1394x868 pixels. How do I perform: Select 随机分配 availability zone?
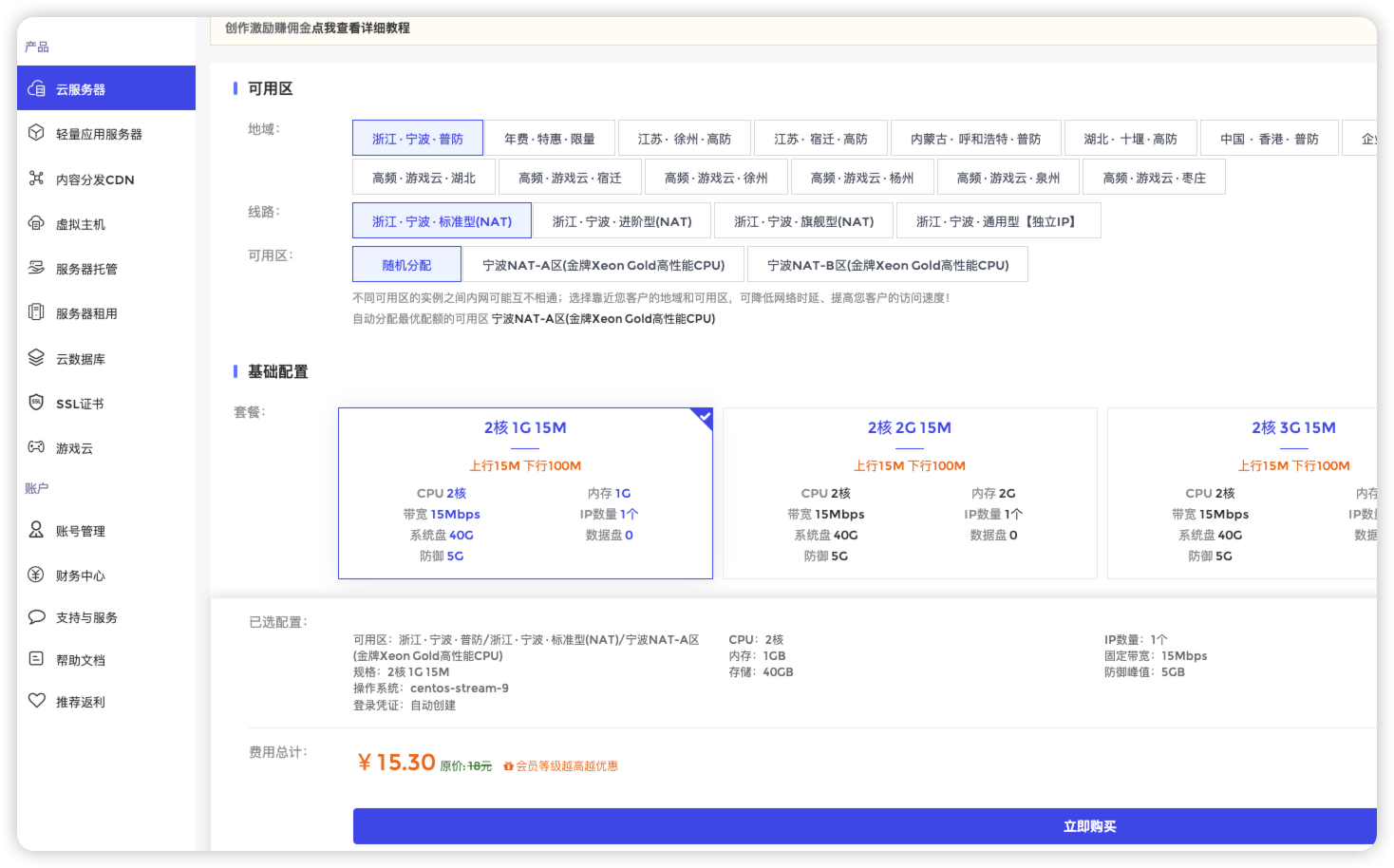click(x=406, y=265)
